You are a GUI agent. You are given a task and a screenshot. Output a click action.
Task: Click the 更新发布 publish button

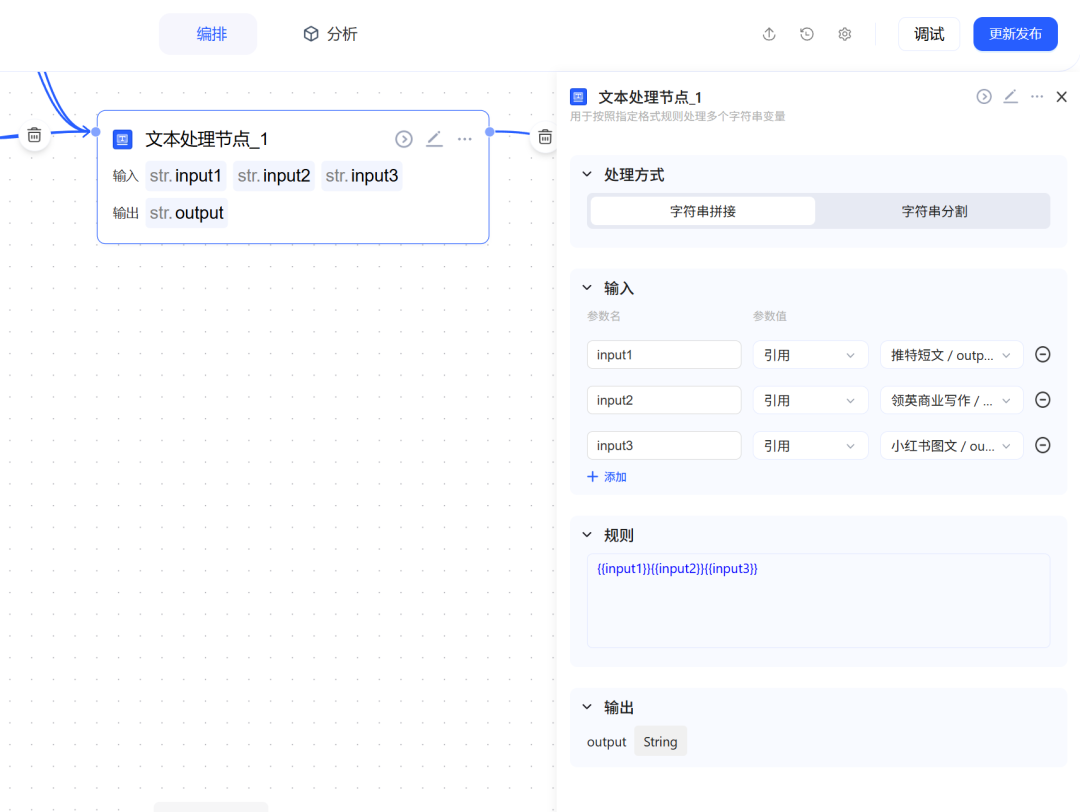pyautogui.click(x=1015, y=34)
